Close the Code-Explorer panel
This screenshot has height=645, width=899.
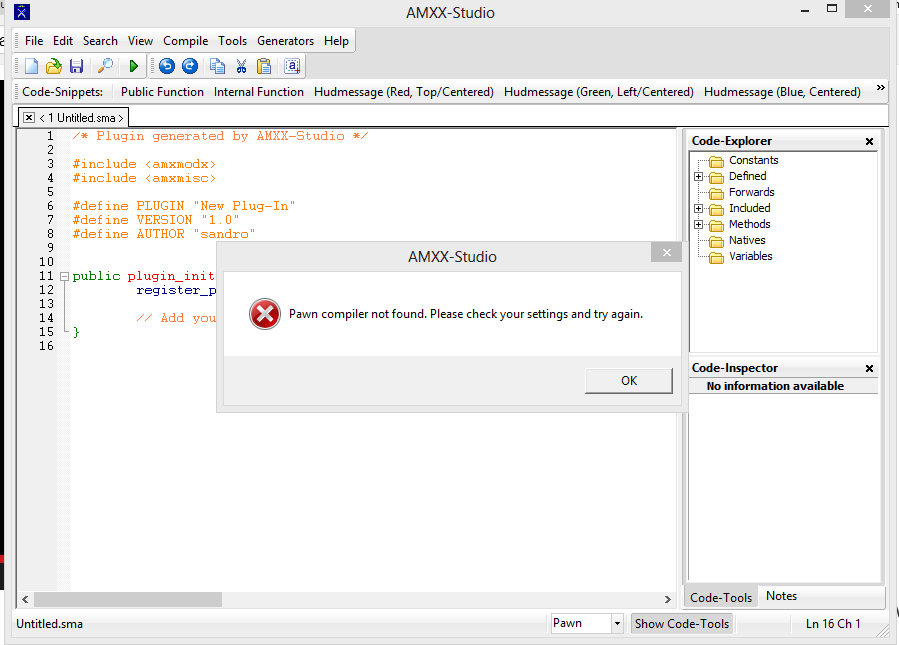click(869, 141)
